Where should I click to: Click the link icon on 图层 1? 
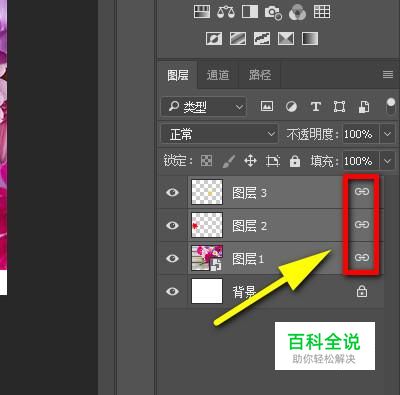pyautogui.click(x=362, y=257)
